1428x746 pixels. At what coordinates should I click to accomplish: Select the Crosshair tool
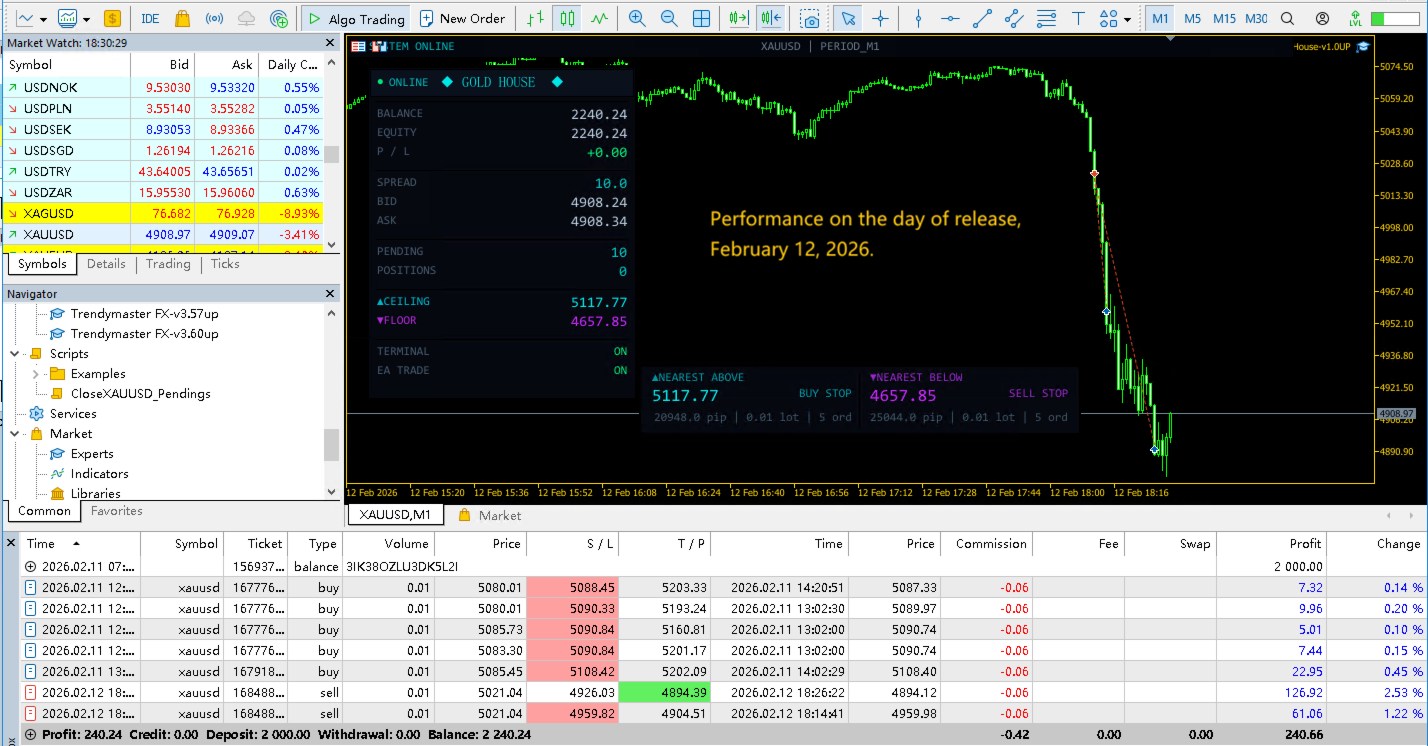pyautogui.click(x=881, y=18)
